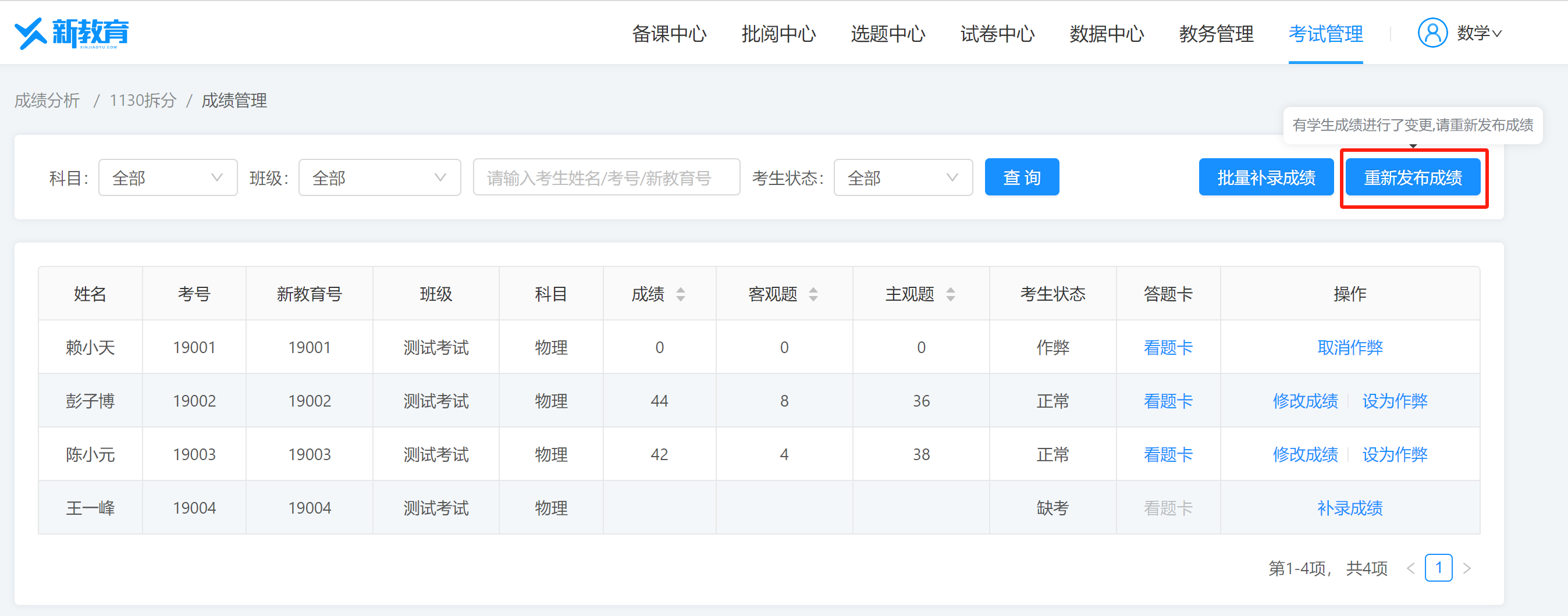
Task: Open 试卷中心 menu
Action: [x=997, y=34]
